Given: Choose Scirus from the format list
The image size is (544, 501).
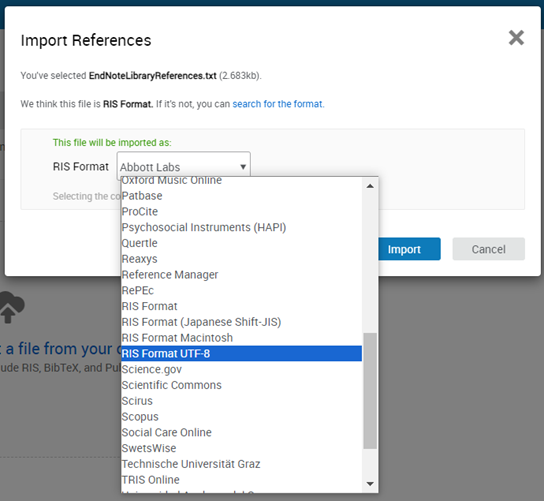Looking at the screenshot, I should [x=241, y=401].
